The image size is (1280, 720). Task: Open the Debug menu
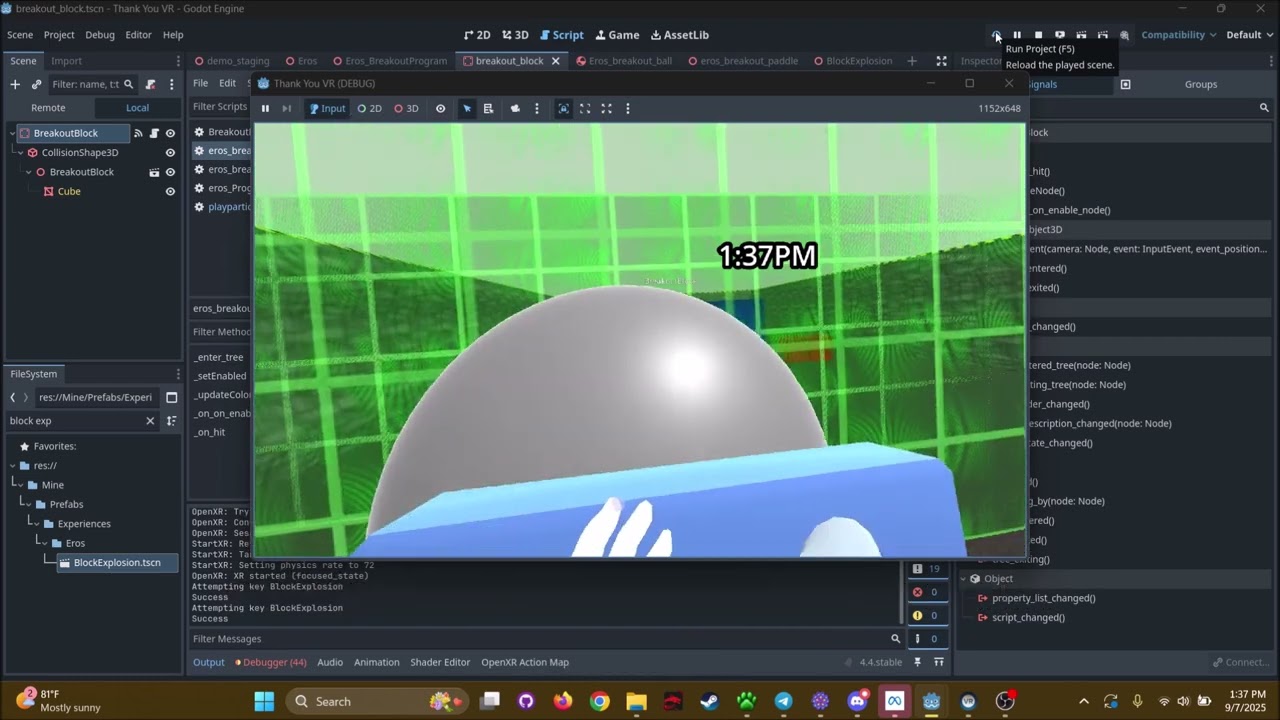[x=100, y=35]
